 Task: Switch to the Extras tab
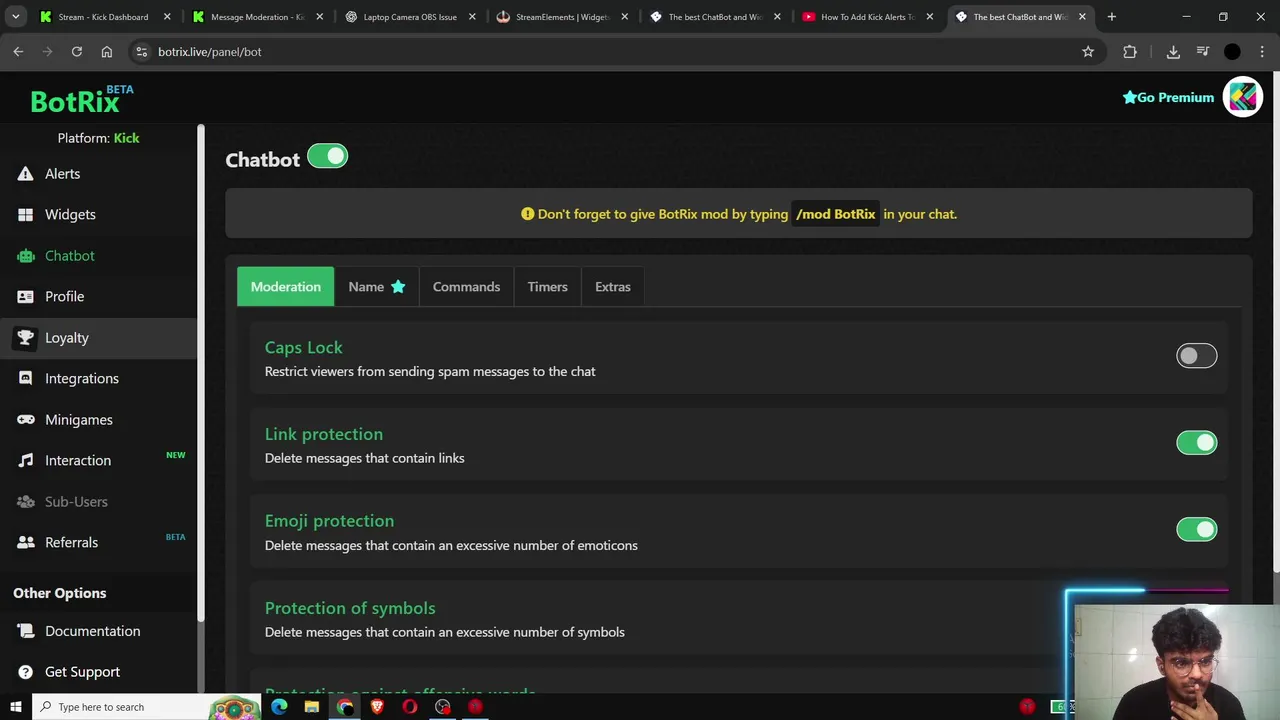click(x=613, y=287)
